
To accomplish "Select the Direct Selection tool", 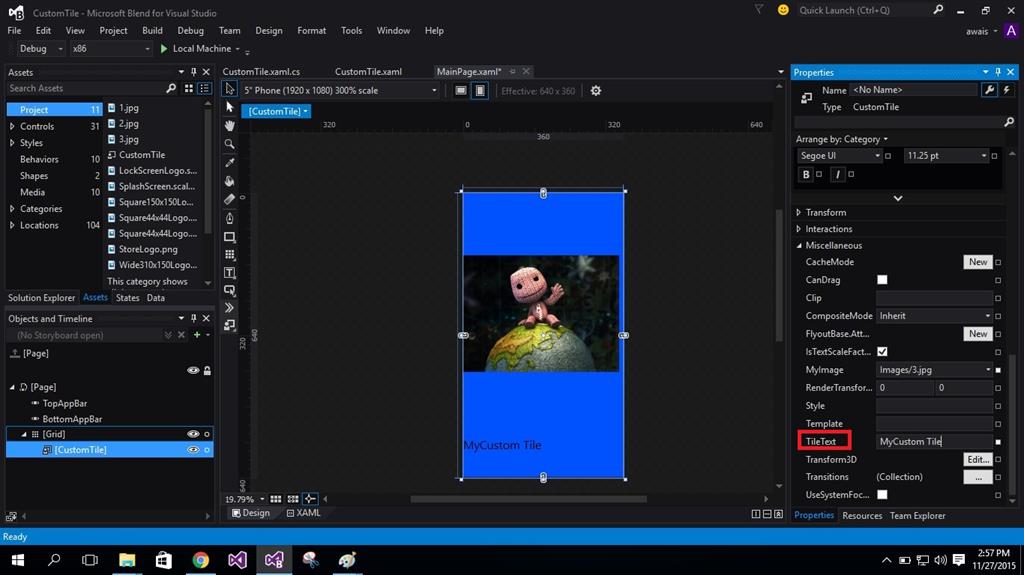I will tap(230, 107).
